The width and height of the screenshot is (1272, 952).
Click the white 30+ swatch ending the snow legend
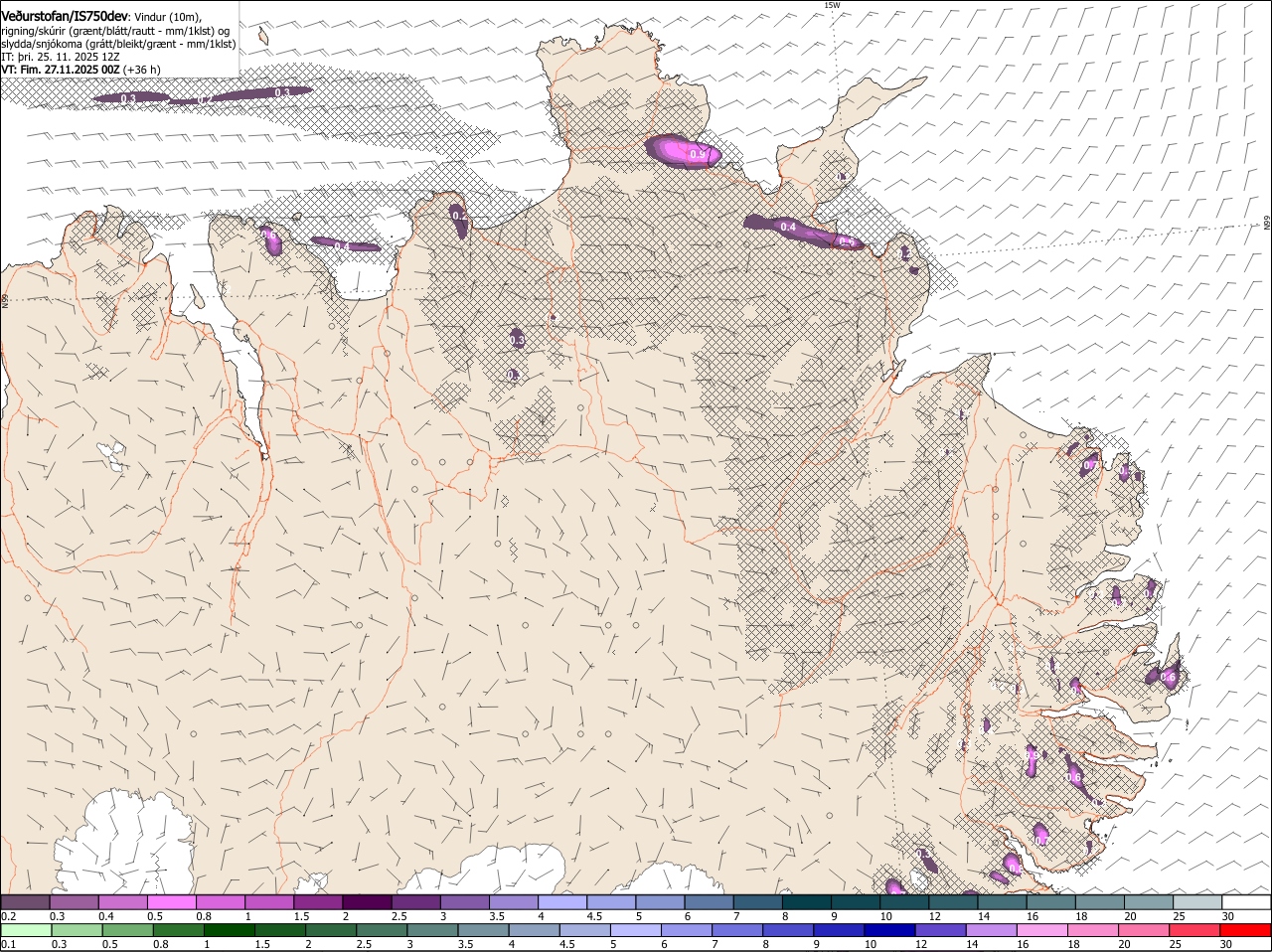[x=1245, y=902]
